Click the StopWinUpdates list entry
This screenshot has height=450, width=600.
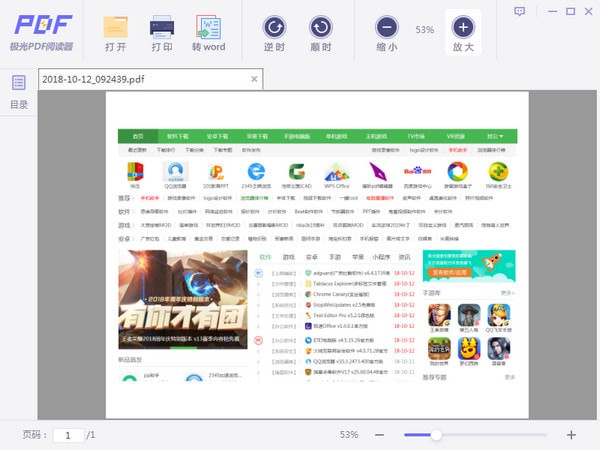[340, 305]
